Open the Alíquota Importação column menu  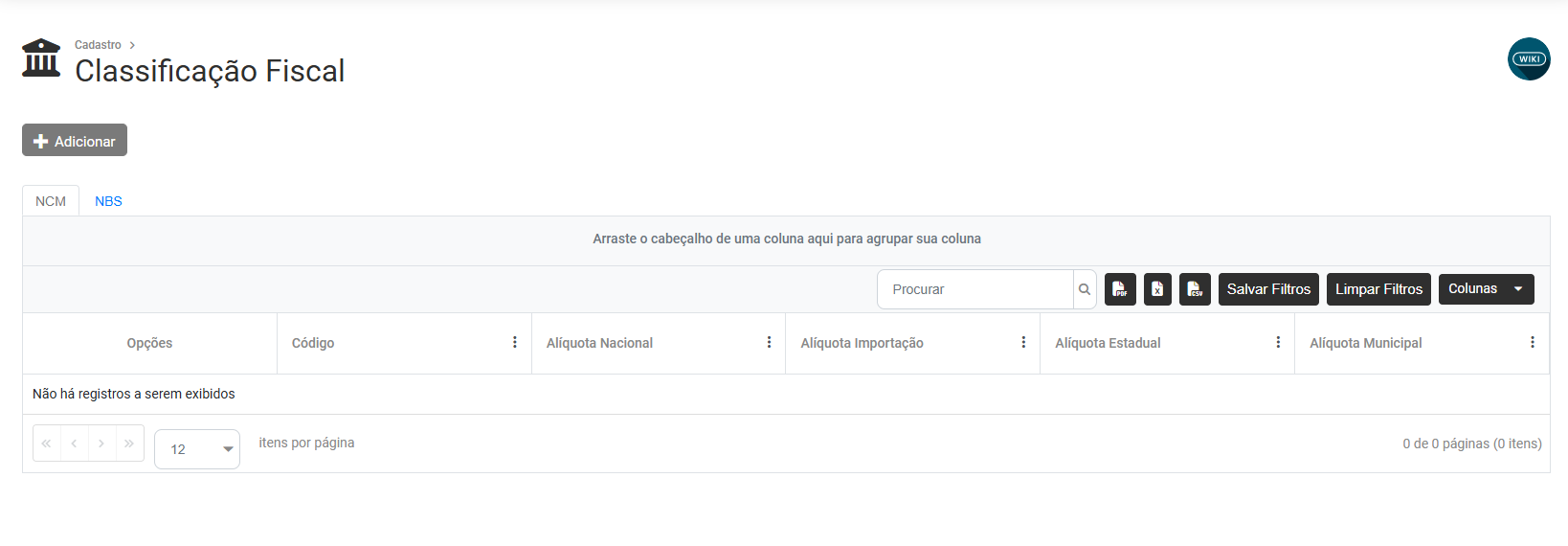1023,343
